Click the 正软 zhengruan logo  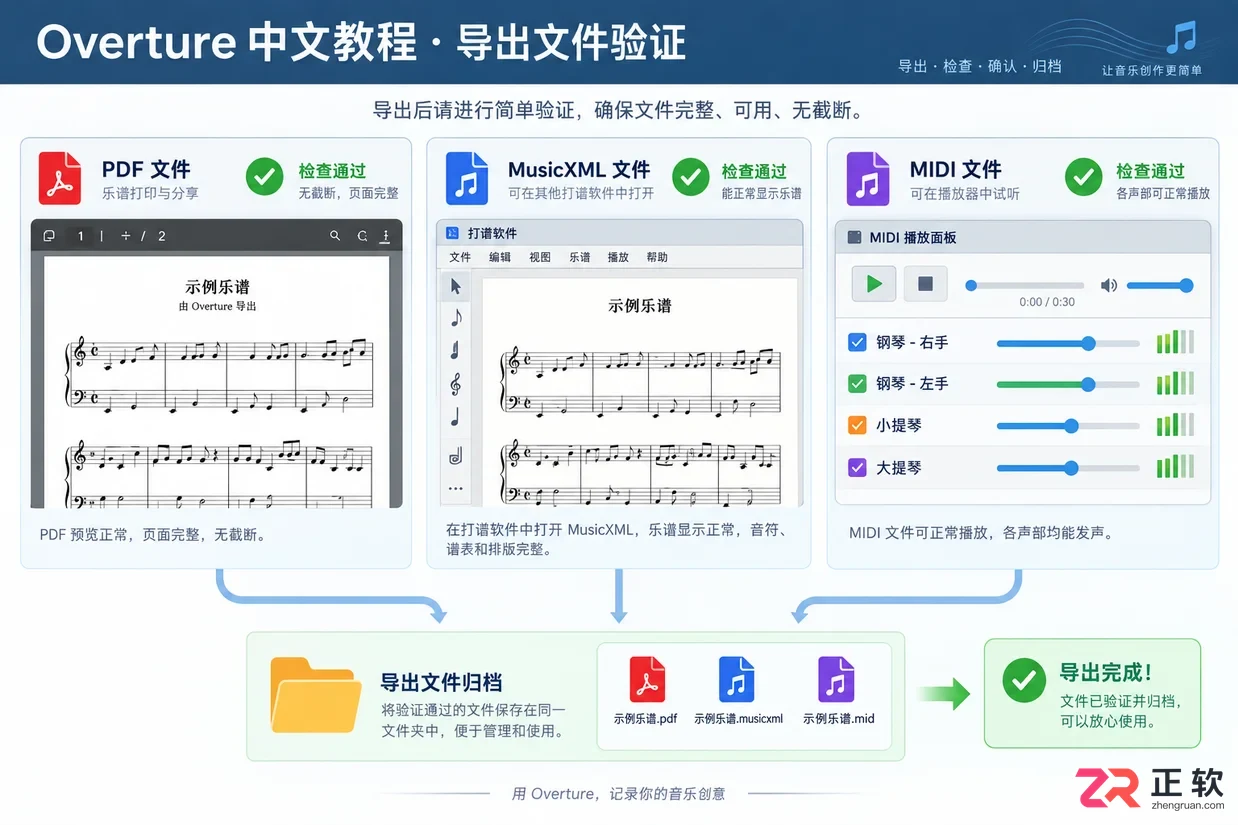tap(1150, 787)
